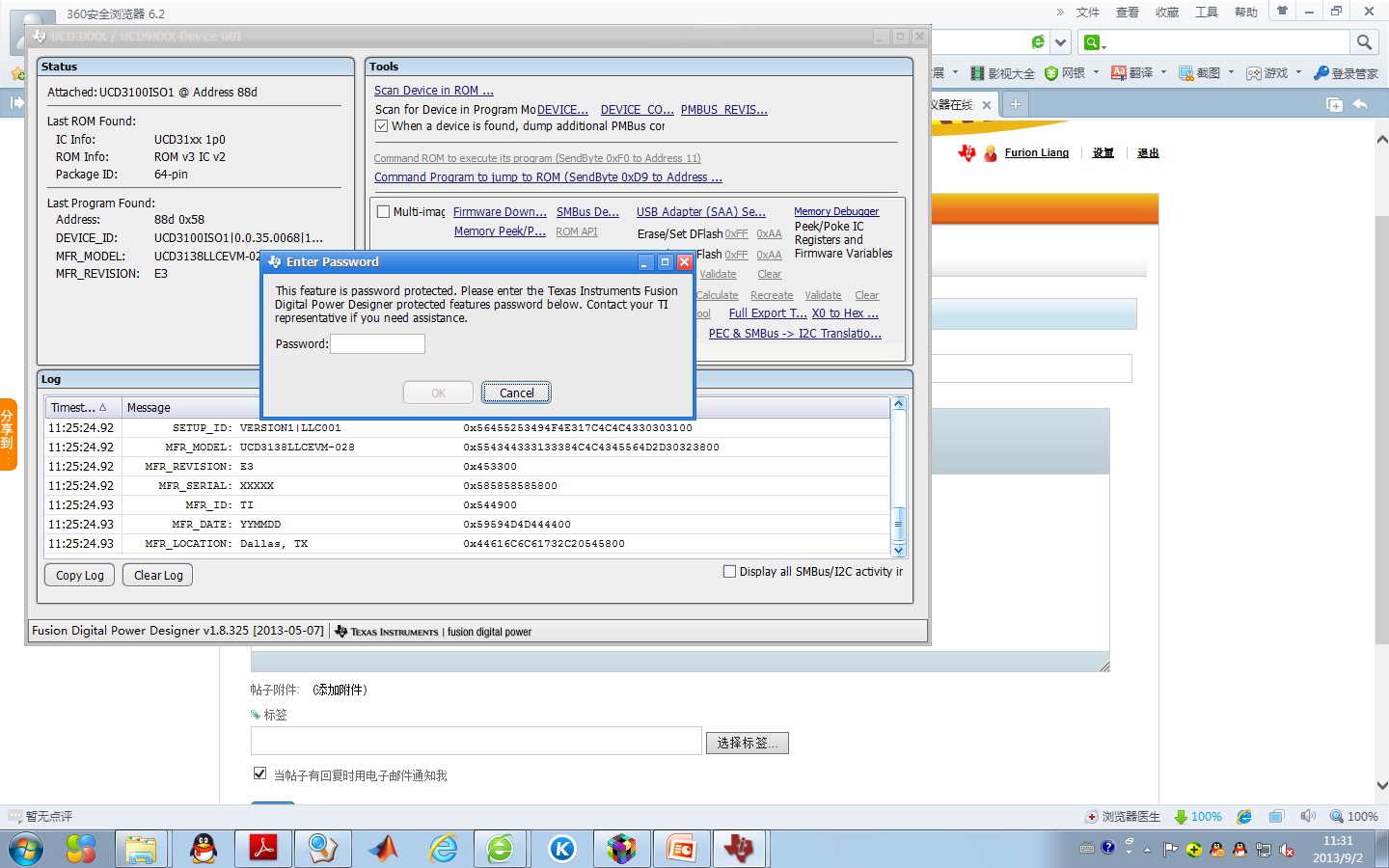Click the search magnifier button

[1364, 42]
